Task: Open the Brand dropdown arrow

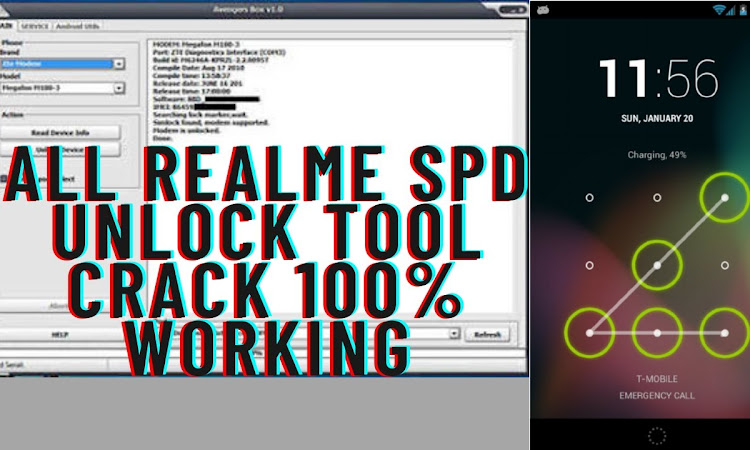Action: [119, 64]
